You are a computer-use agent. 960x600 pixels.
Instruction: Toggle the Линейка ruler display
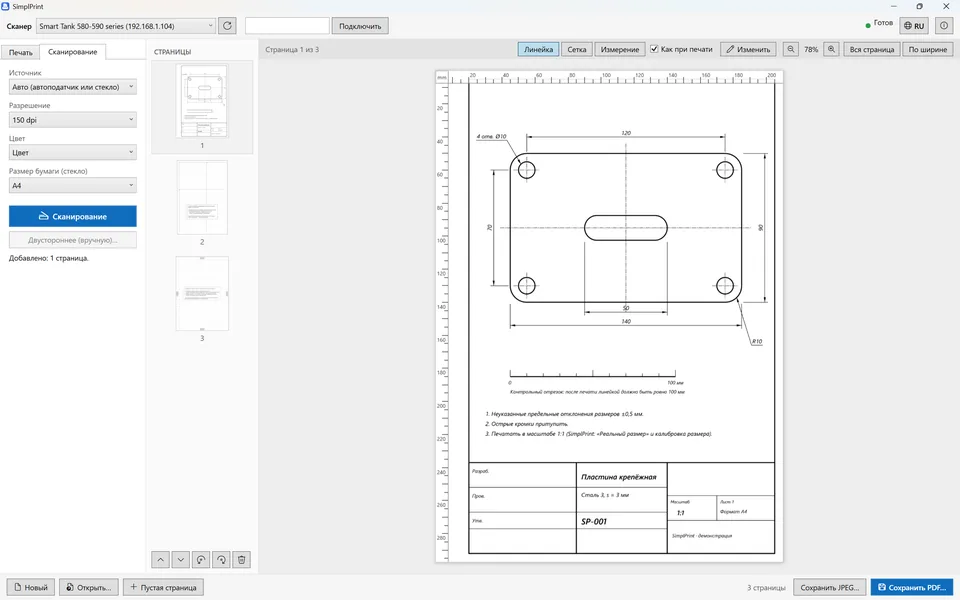pyautogui.click(x=538, y=49)
